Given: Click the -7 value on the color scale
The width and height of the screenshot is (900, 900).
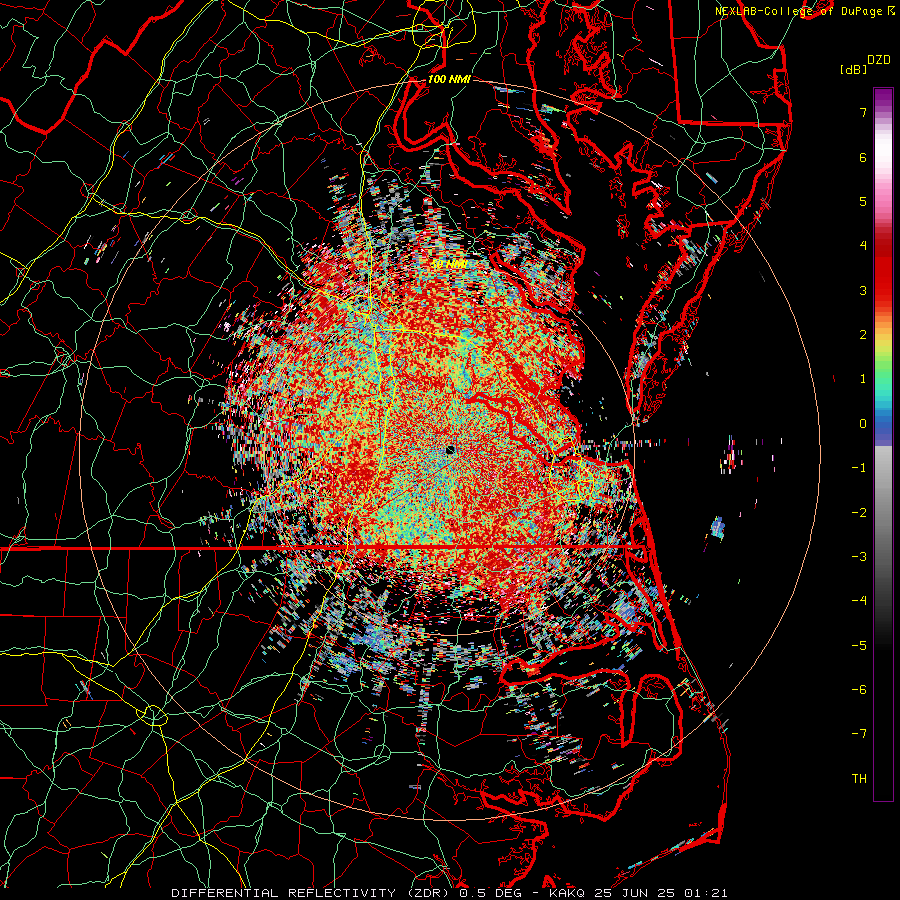Looking at the screenshot, I should 859,734.
